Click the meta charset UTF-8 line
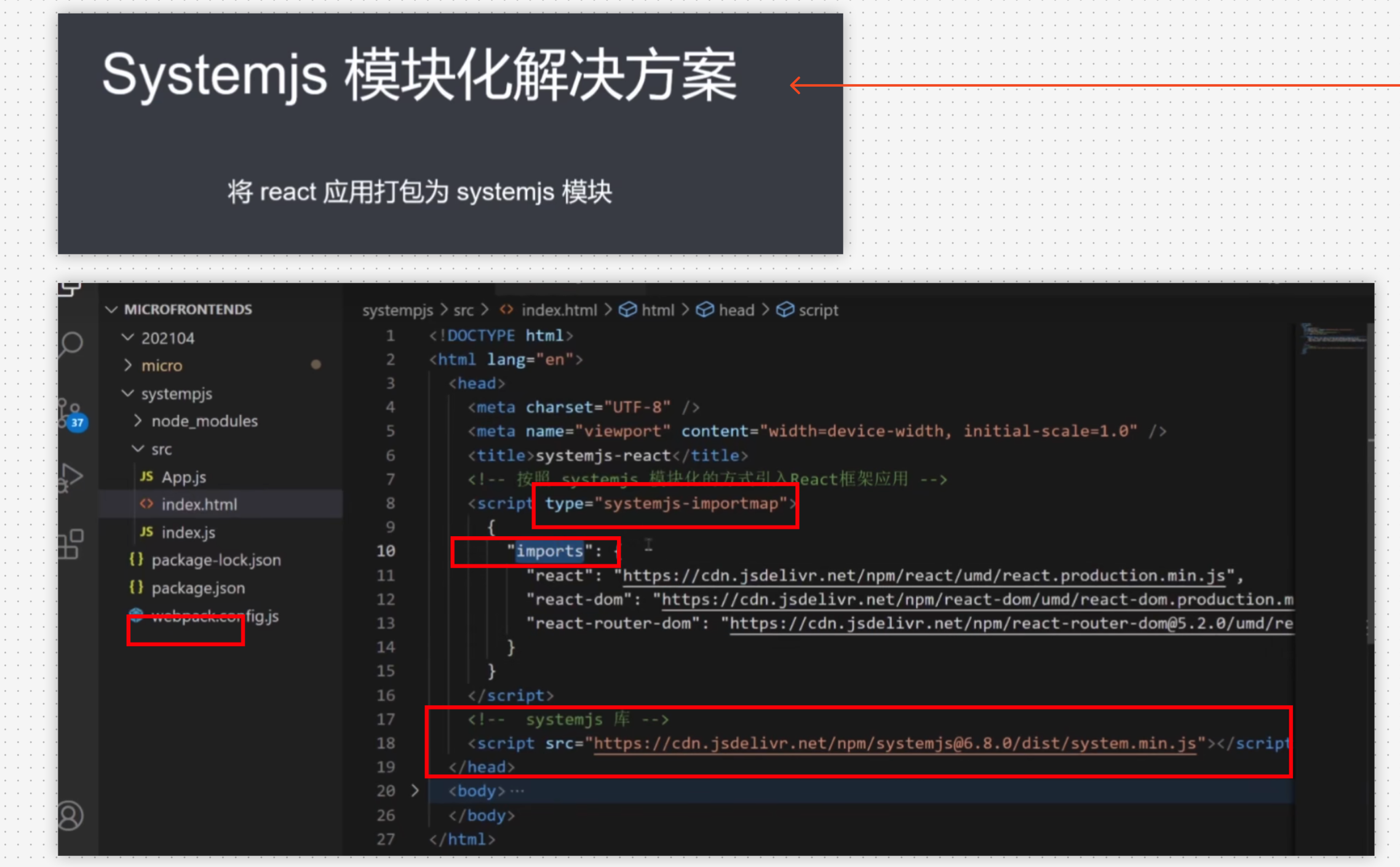This screenshot has height=867, width=1400. pyautogui.click(x=583, y=407)
